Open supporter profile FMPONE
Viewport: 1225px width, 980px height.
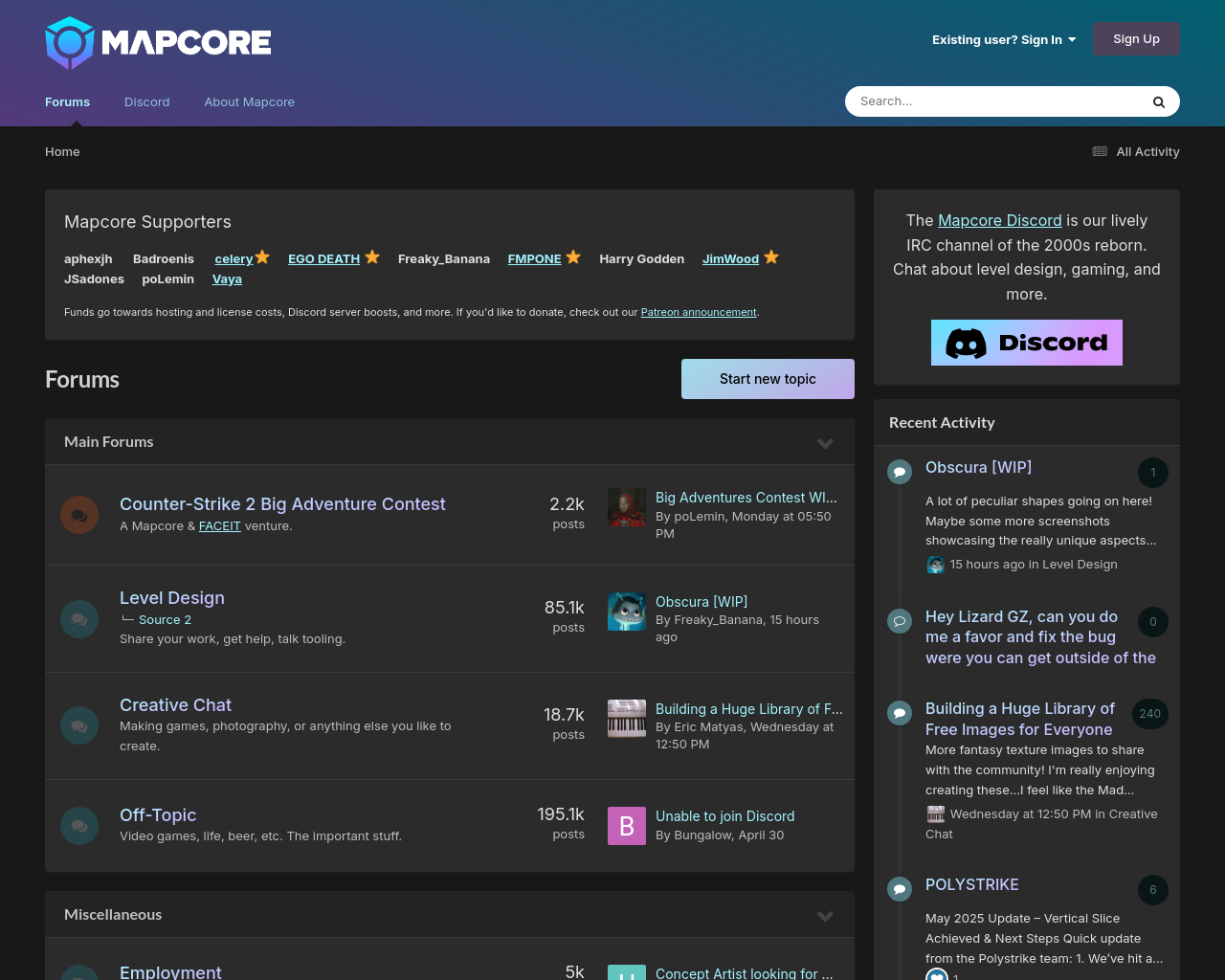click(x=534, y=258)
